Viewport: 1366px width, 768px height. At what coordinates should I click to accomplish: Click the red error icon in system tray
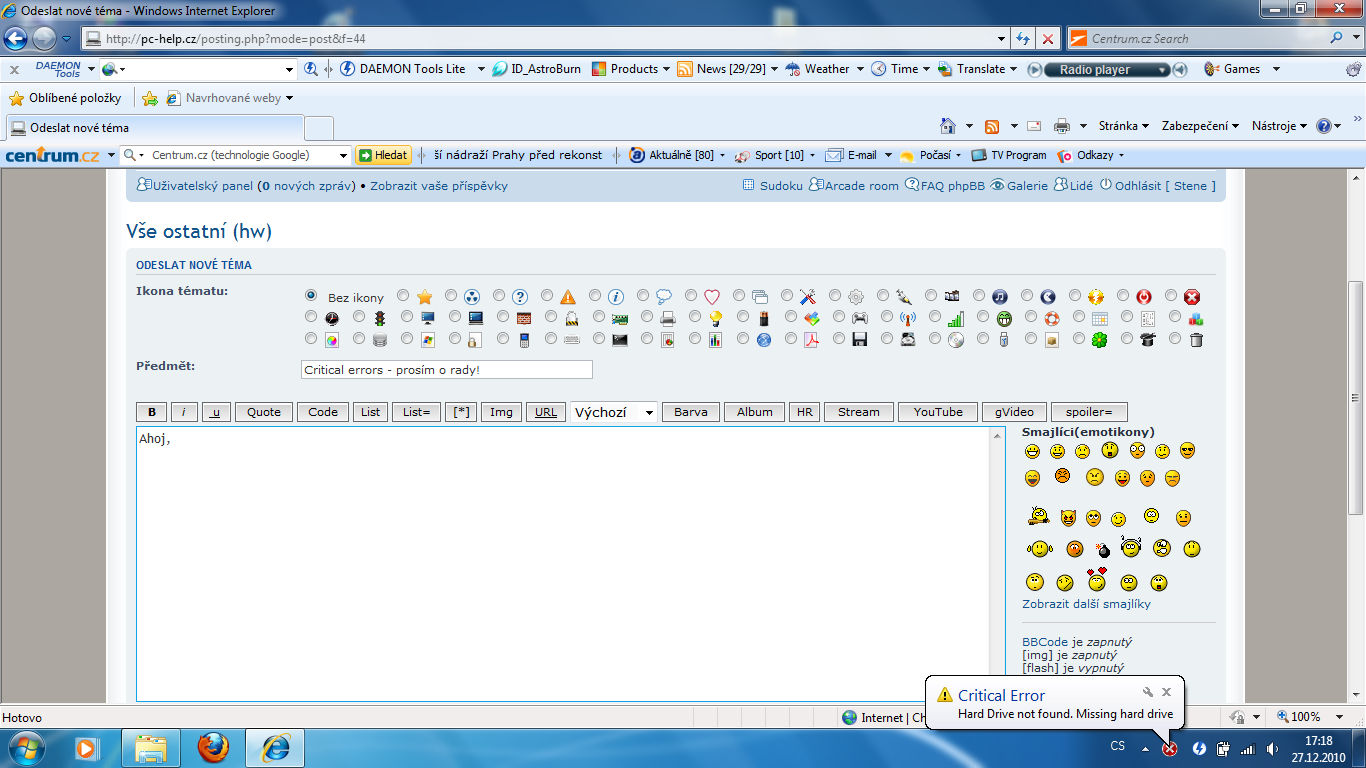coord(1169,748)
